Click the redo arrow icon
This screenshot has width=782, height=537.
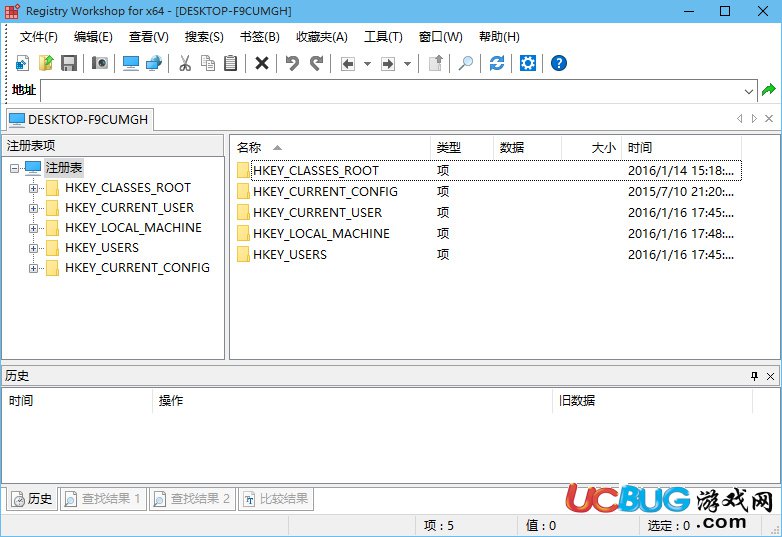(316, 63)
